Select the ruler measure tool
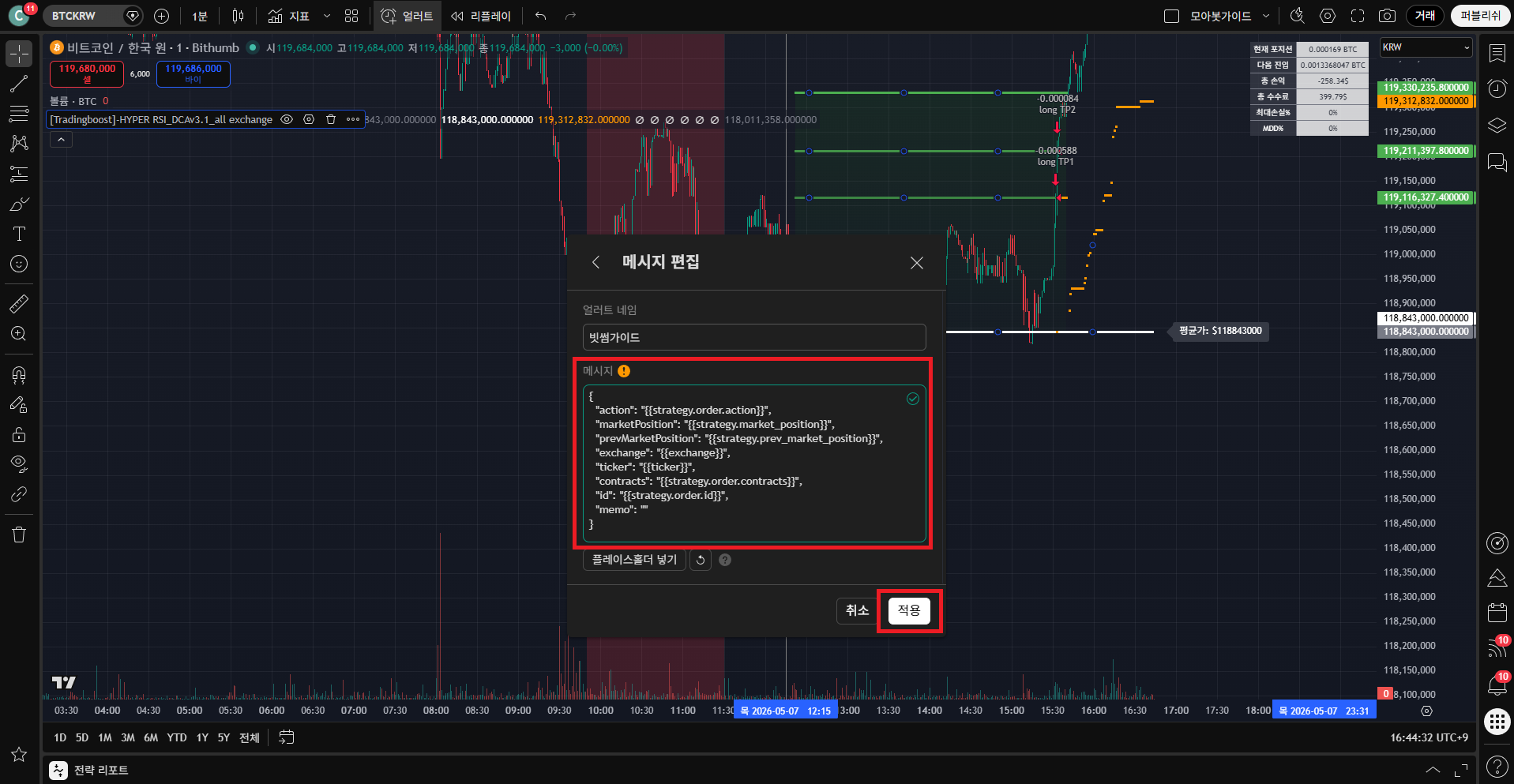Viewport: 1514px width, 784px height. click(x=19, y=303)
